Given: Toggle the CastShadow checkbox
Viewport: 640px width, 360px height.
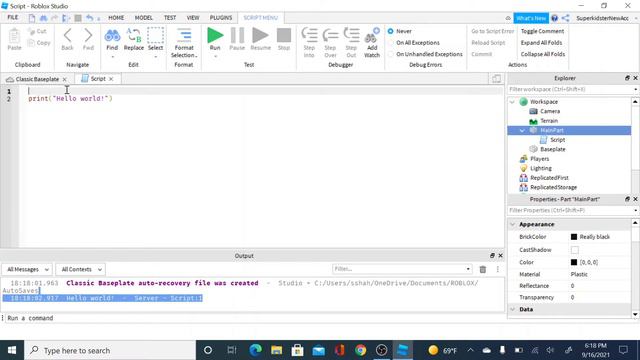Looking at the screenshot, I should click(575, 250).
